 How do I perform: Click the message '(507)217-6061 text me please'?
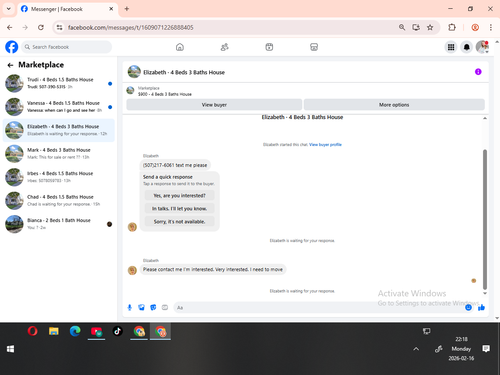pos(175,165)
